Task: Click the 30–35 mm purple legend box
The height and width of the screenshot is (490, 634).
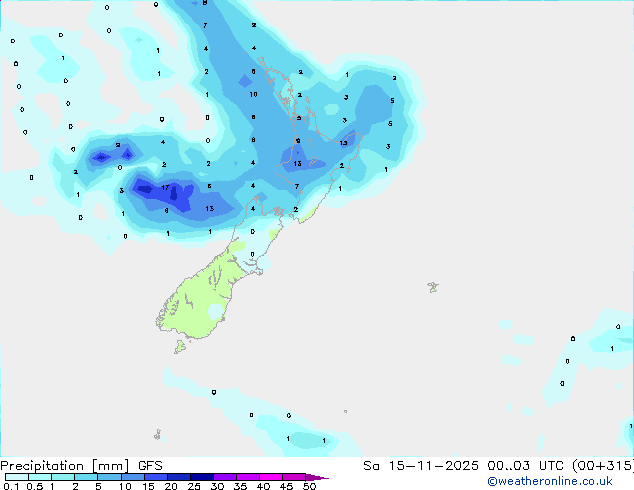Action: pos(224,477)
